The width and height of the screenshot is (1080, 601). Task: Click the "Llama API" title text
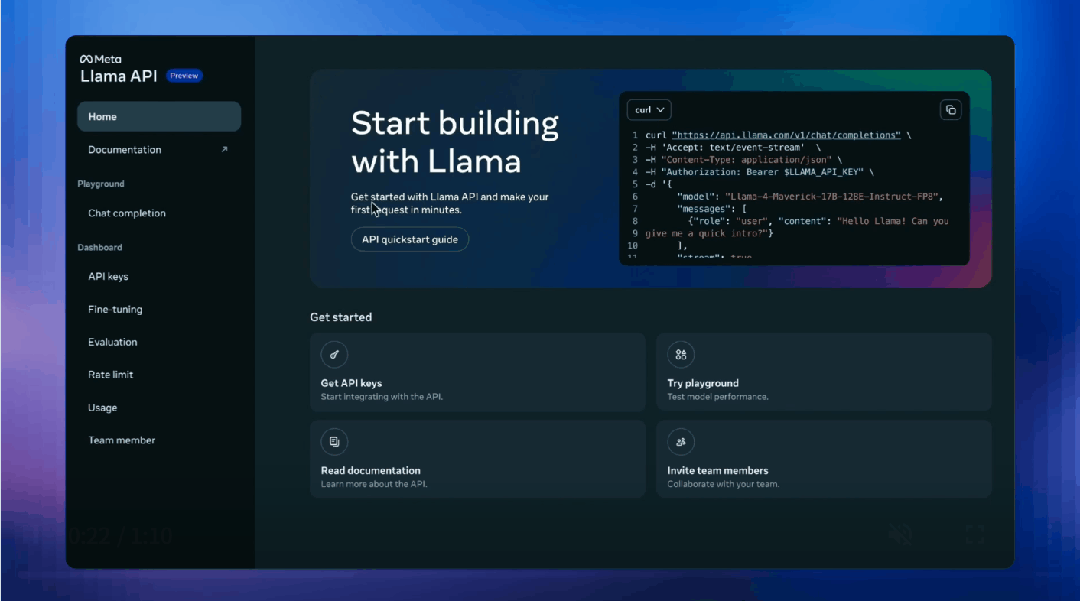[118, 76]
